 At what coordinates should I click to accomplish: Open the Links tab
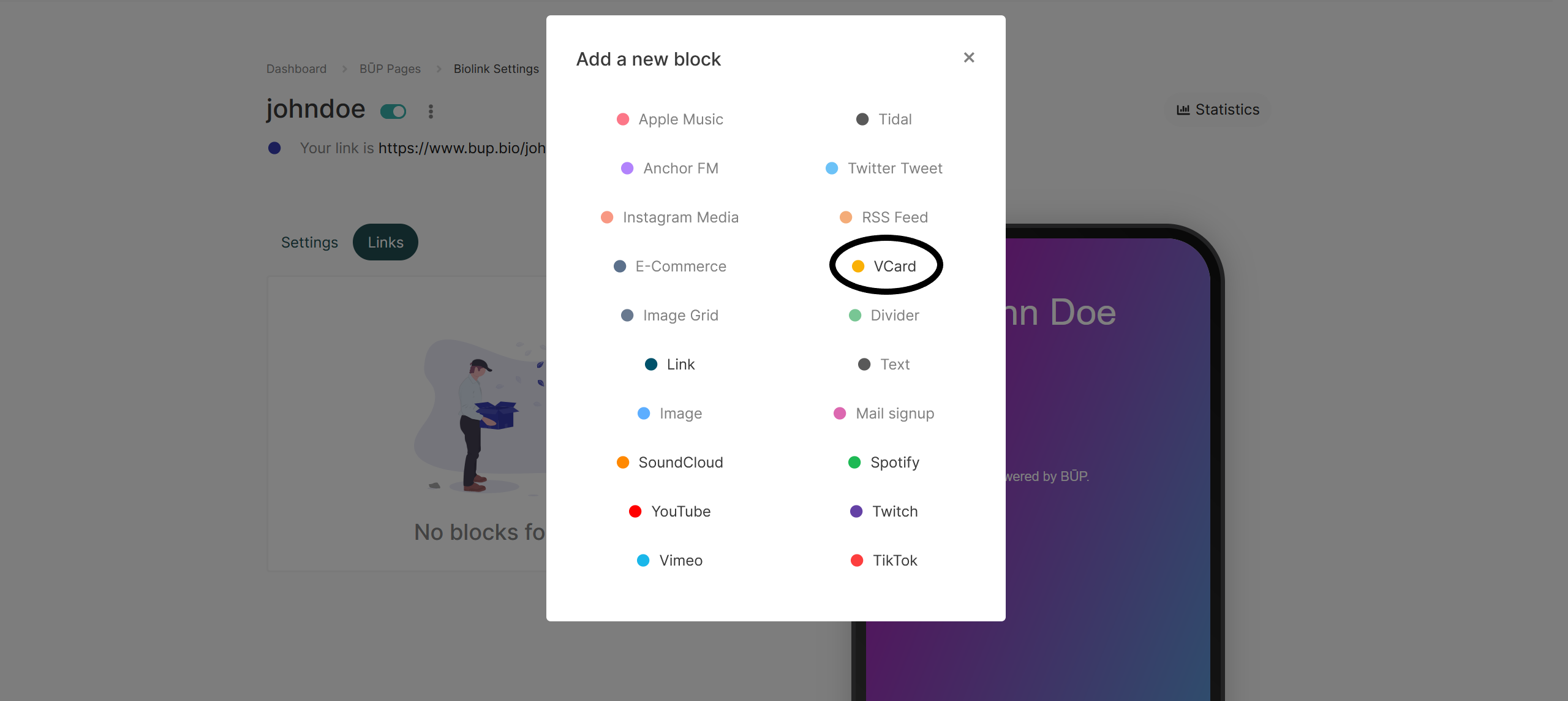click(385, 242)
